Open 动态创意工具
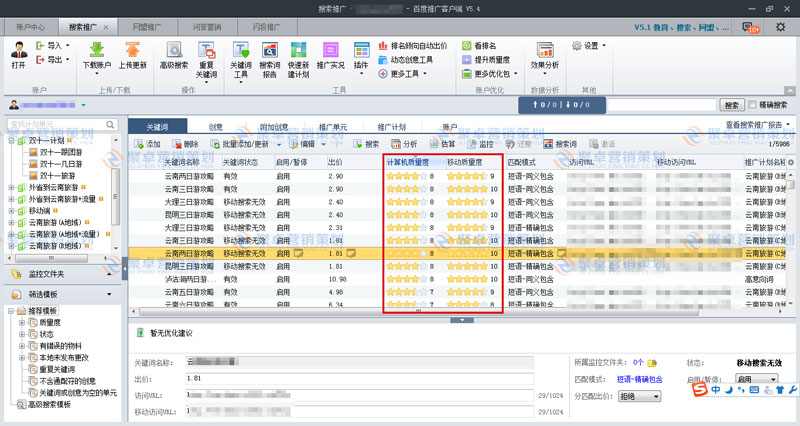The height and width of the screenshot is (426, 800). pyautogui.click(x=406, y=60)
